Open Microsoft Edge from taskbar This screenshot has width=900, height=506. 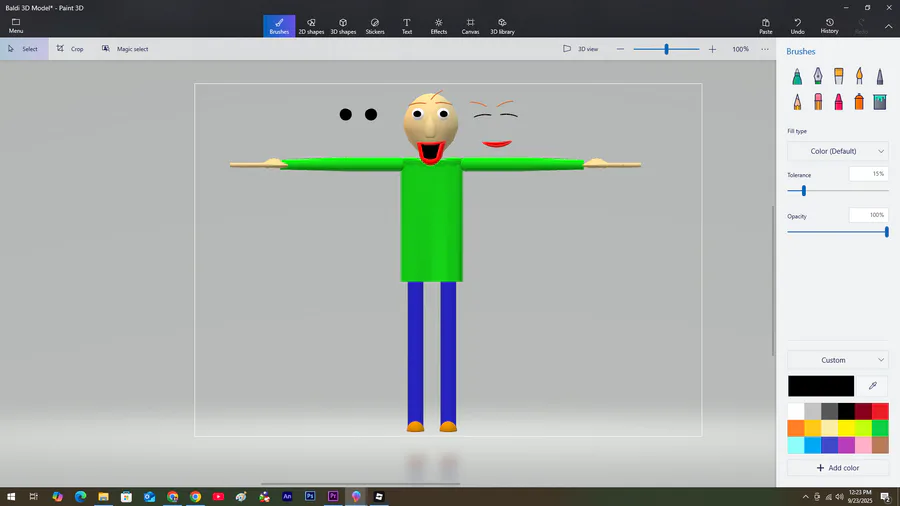80,496
